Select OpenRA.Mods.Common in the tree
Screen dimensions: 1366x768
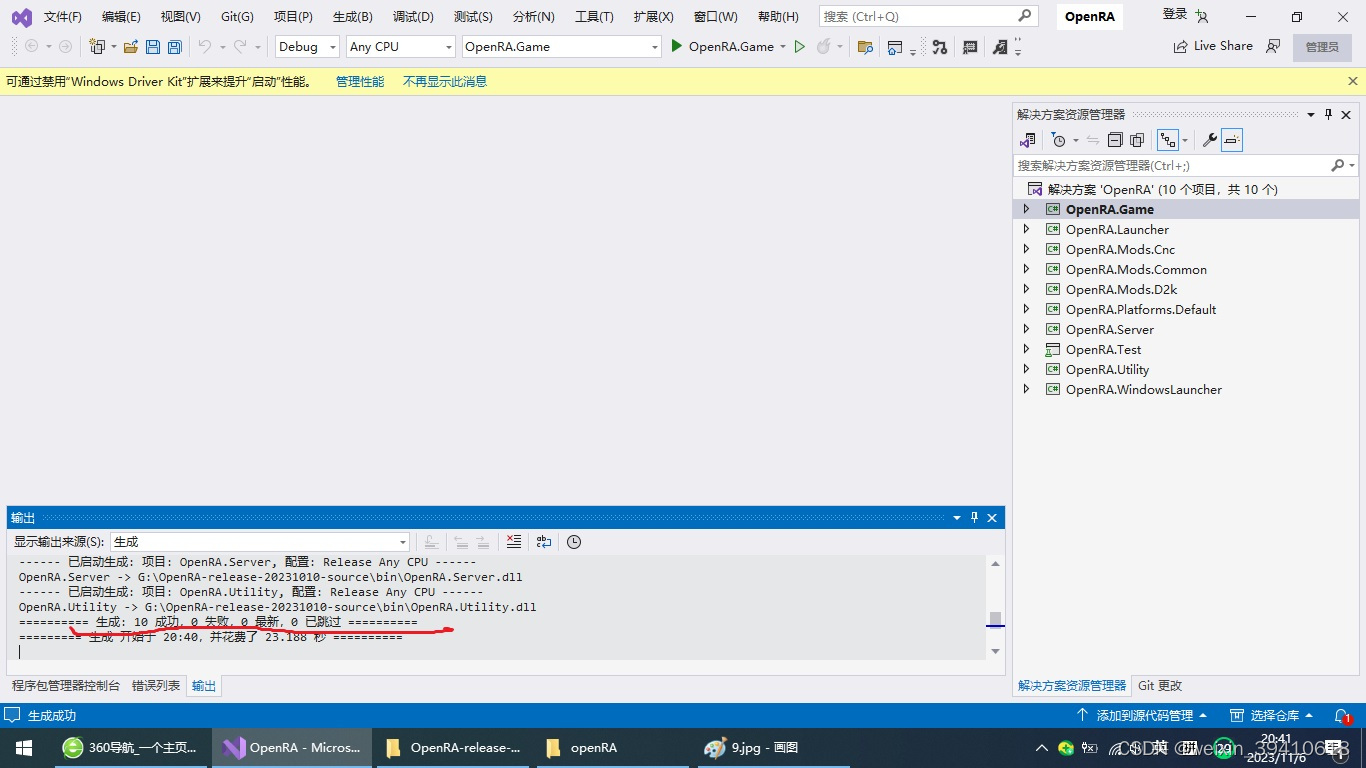[x=1136, y=269]
